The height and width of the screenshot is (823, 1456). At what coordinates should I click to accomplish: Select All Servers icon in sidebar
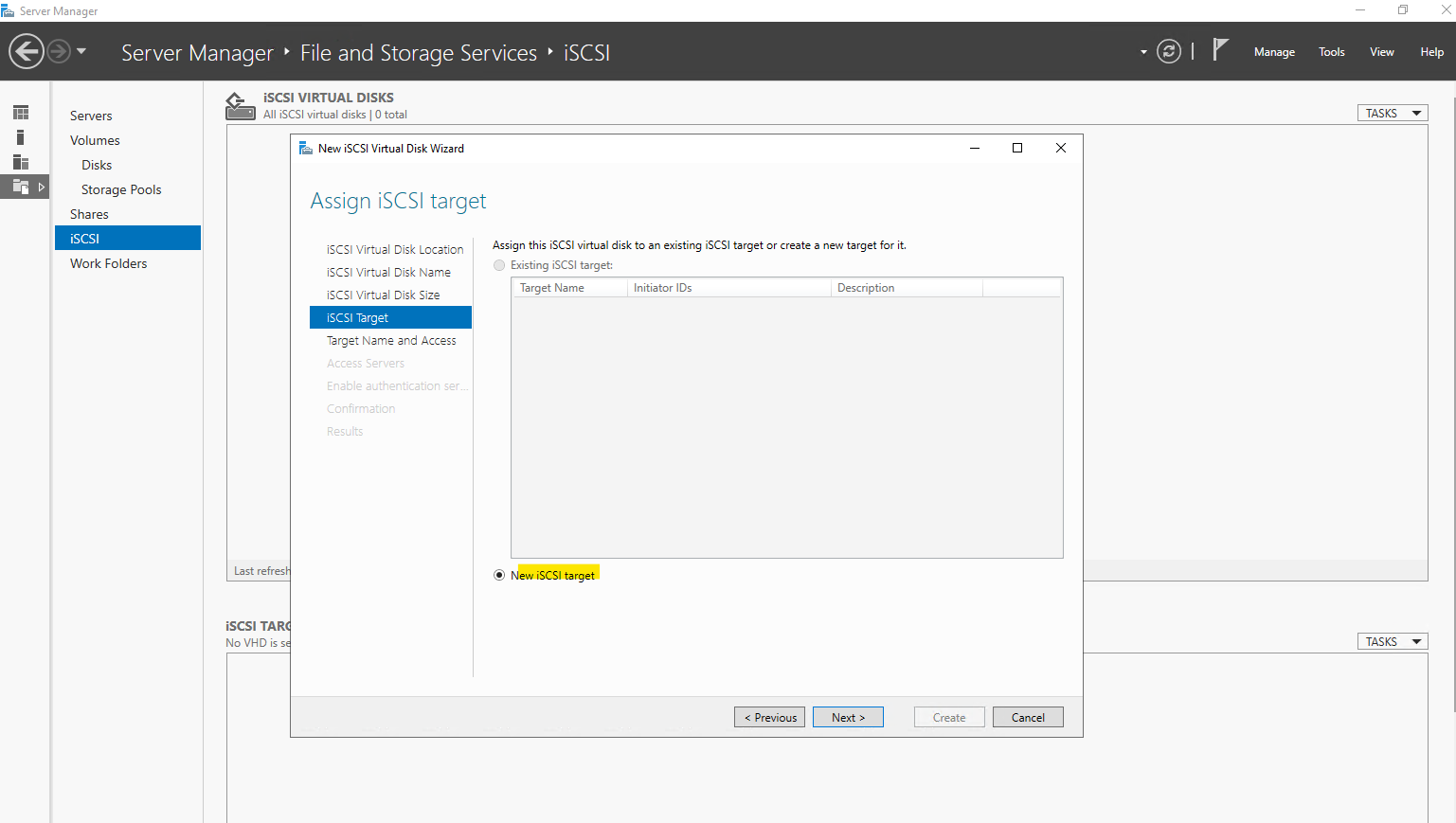[21, 162]
